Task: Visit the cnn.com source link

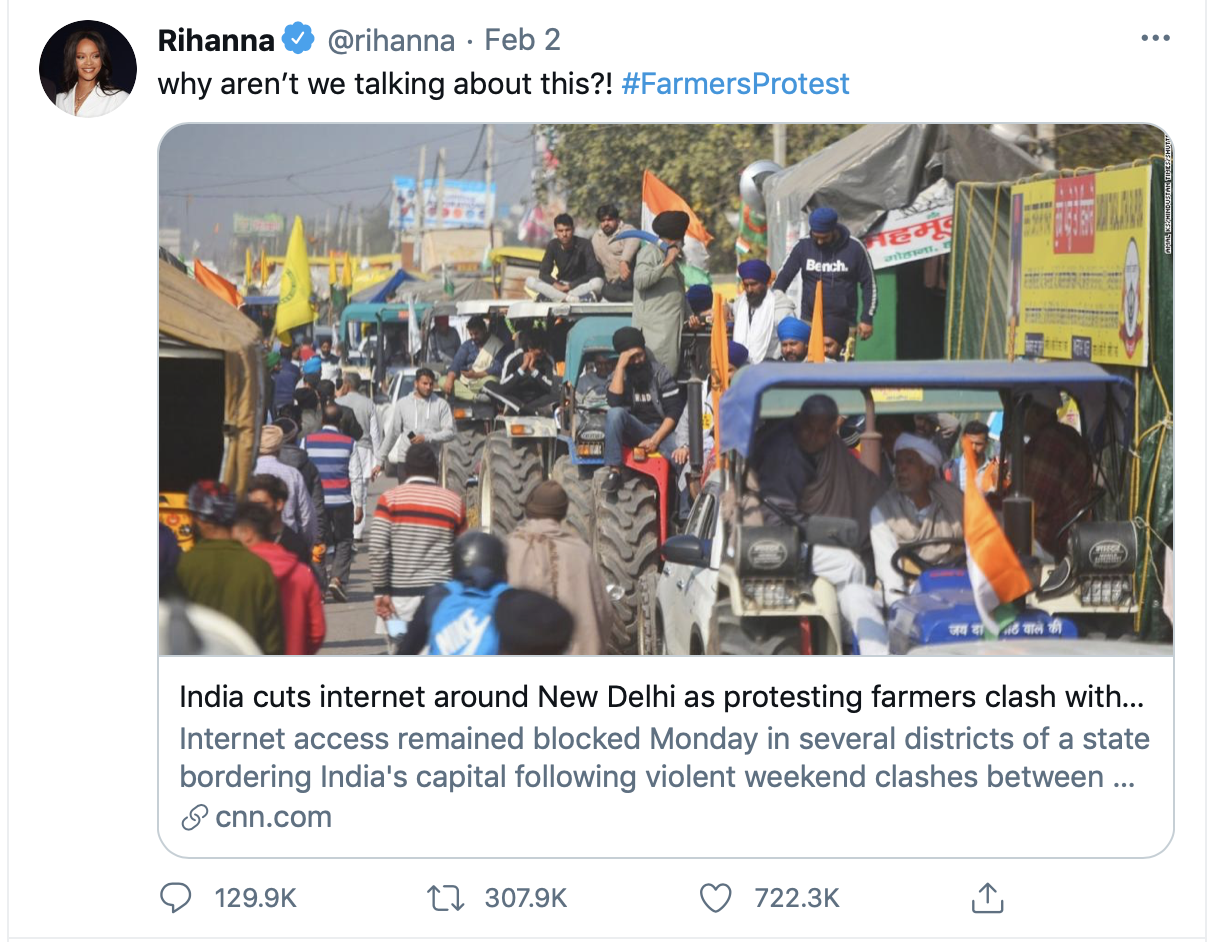Action: [273, 817]
